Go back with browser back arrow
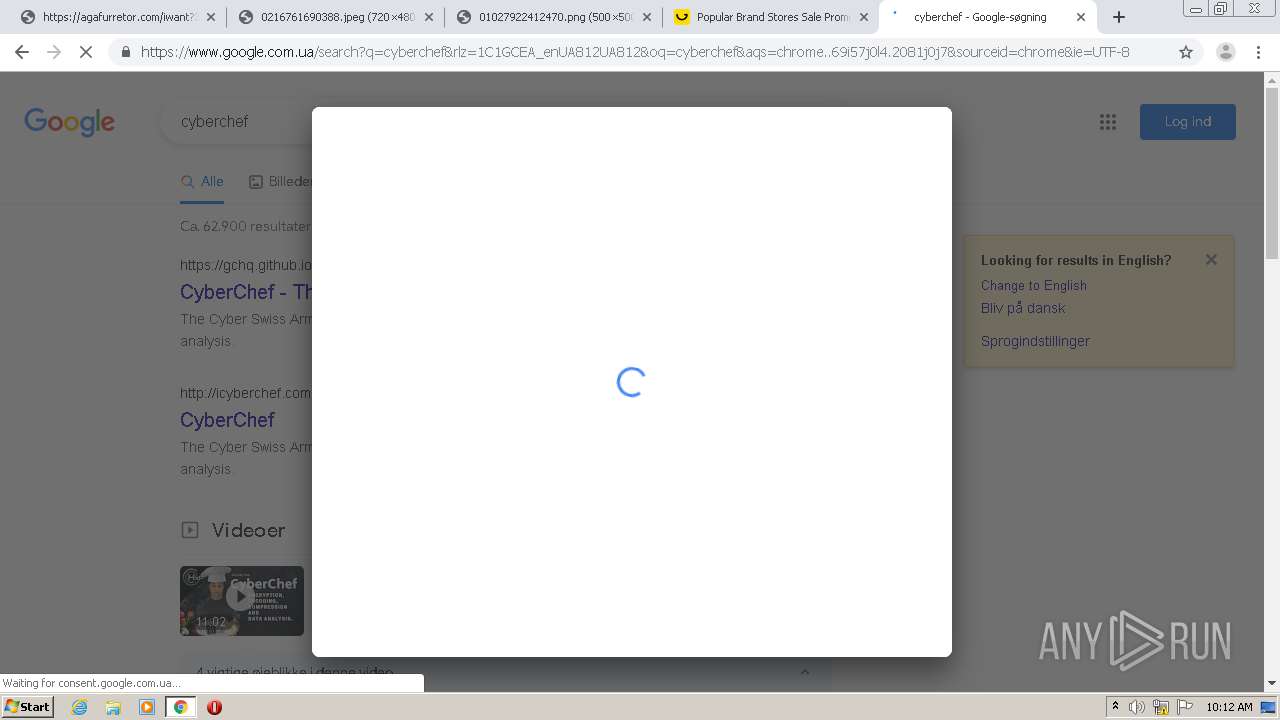1280x720 pixels. (x=22, y=52)
